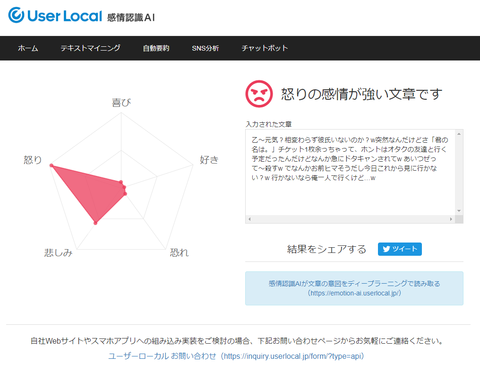Click the 悲しみ data point on chart
480x373 pixels.
tap(95, 223)
